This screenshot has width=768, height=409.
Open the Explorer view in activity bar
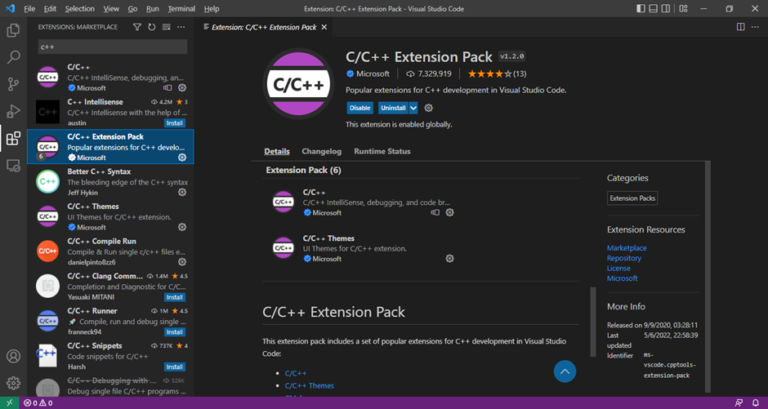point(13,32)
